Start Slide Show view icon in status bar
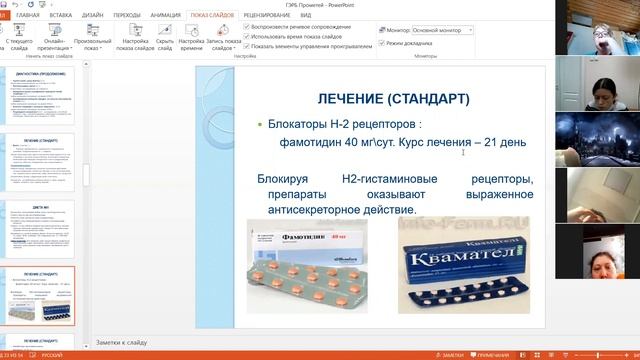Image resolution: width=640 pixels, height=360 pixels. click(565, 355)
